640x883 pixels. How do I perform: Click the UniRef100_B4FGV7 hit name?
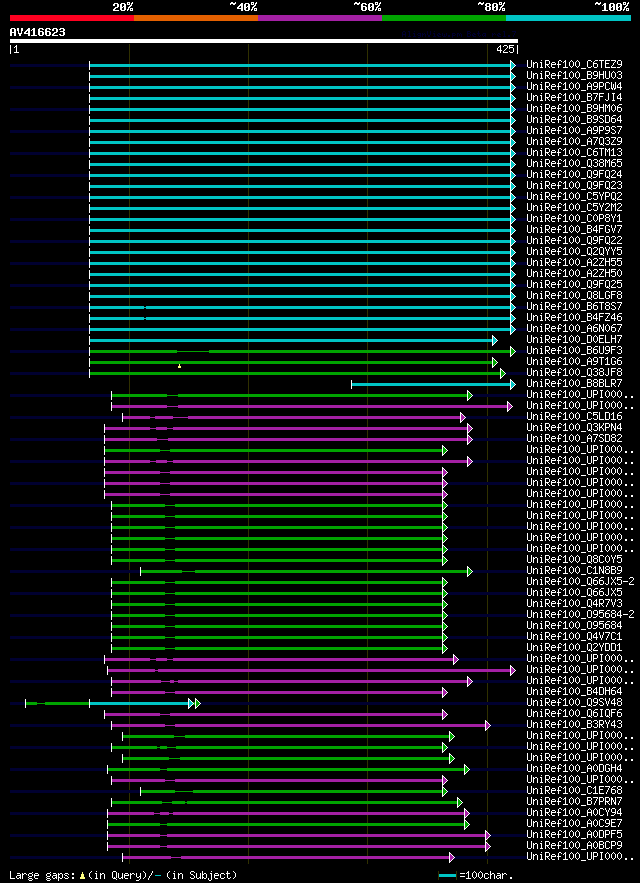coord(574,229)
